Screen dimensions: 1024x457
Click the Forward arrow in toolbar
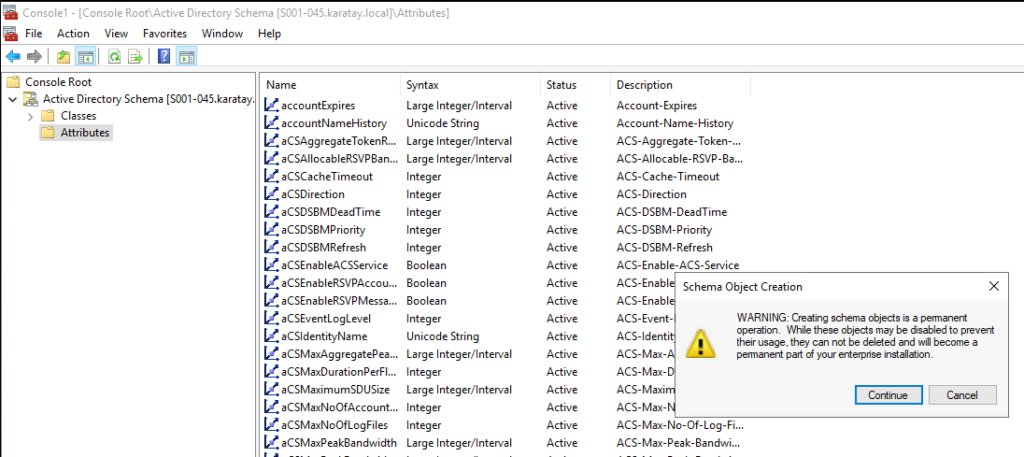[x=34, y=57]
